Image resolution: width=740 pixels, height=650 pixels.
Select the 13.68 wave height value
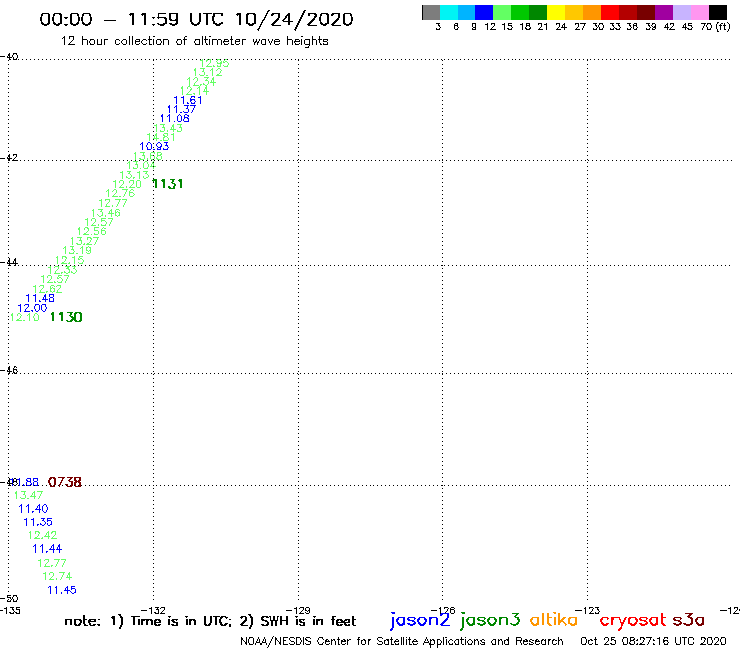tap(148, 156)
